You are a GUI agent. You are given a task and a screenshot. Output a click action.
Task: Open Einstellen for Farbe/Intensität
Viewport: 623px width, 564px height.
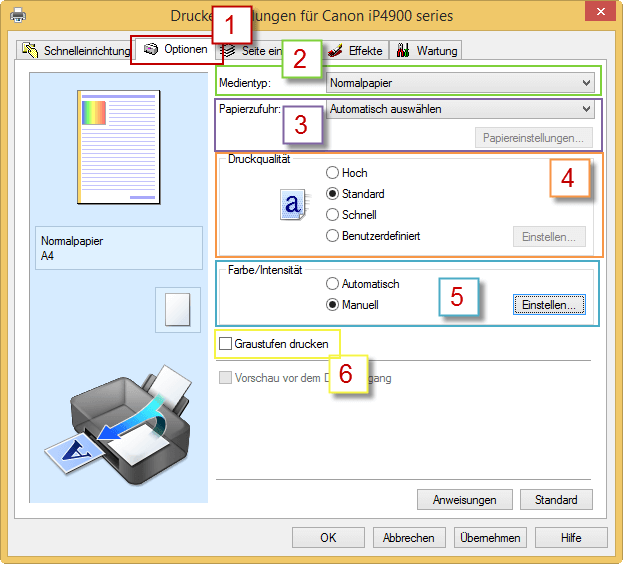549,305
